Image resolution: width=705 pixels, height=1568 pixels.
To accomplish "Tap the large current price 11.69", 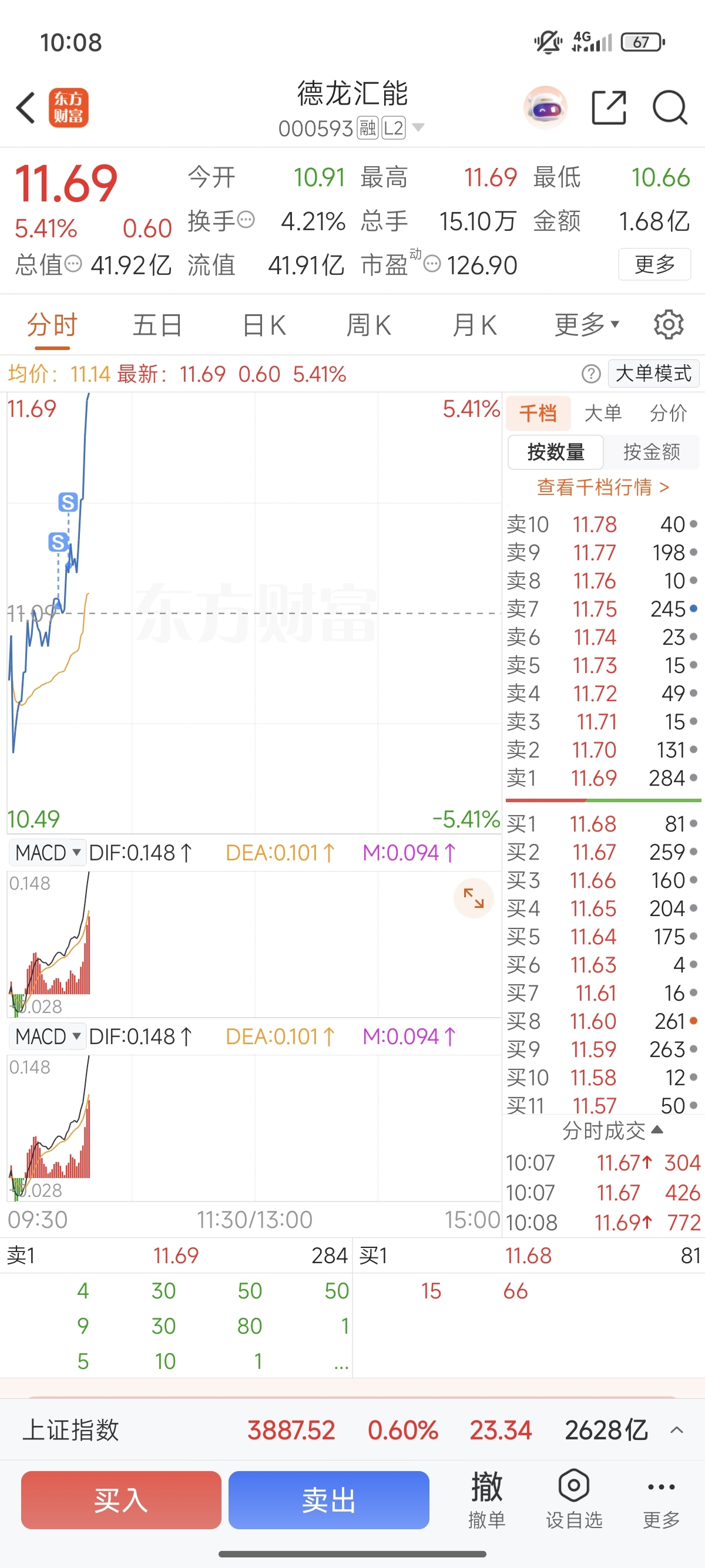I will click(x=66, y=183).
